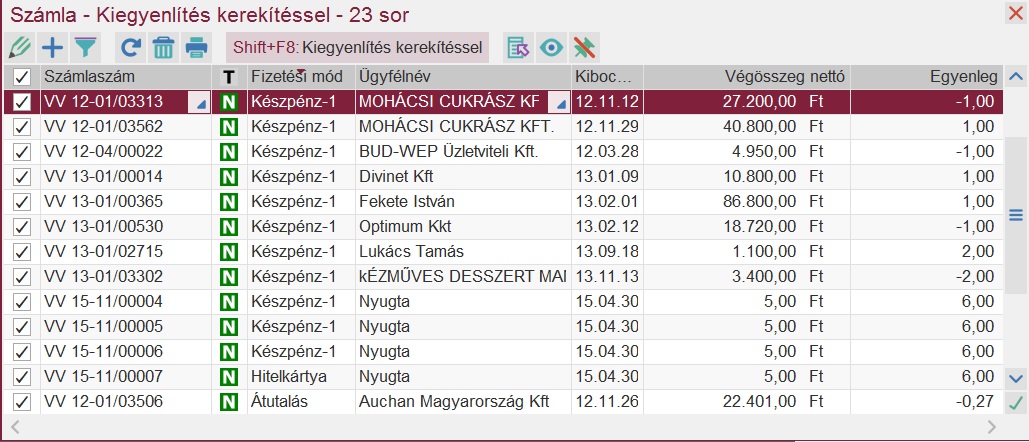Confirm with the green checkmark at bottom right
This screenshot has height=442, width=1029.
point(1016,403)
